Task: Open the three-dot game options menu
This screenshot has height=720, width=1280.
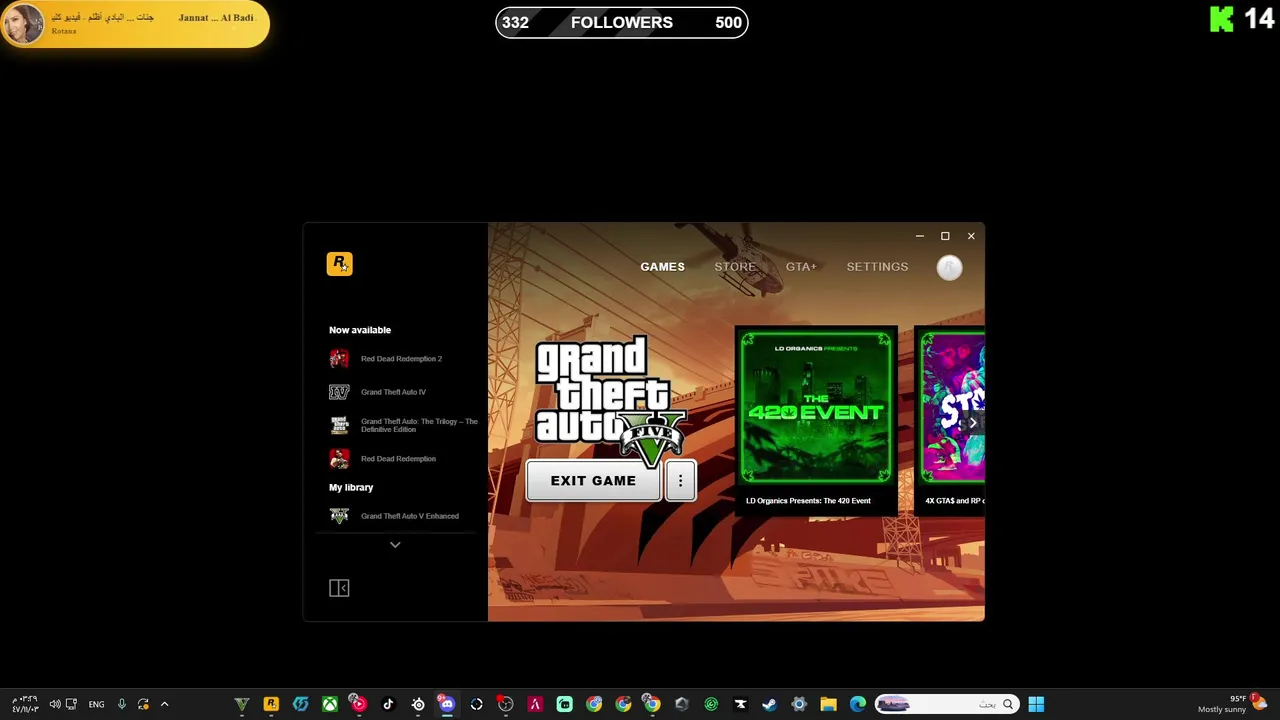Action: 680,481
